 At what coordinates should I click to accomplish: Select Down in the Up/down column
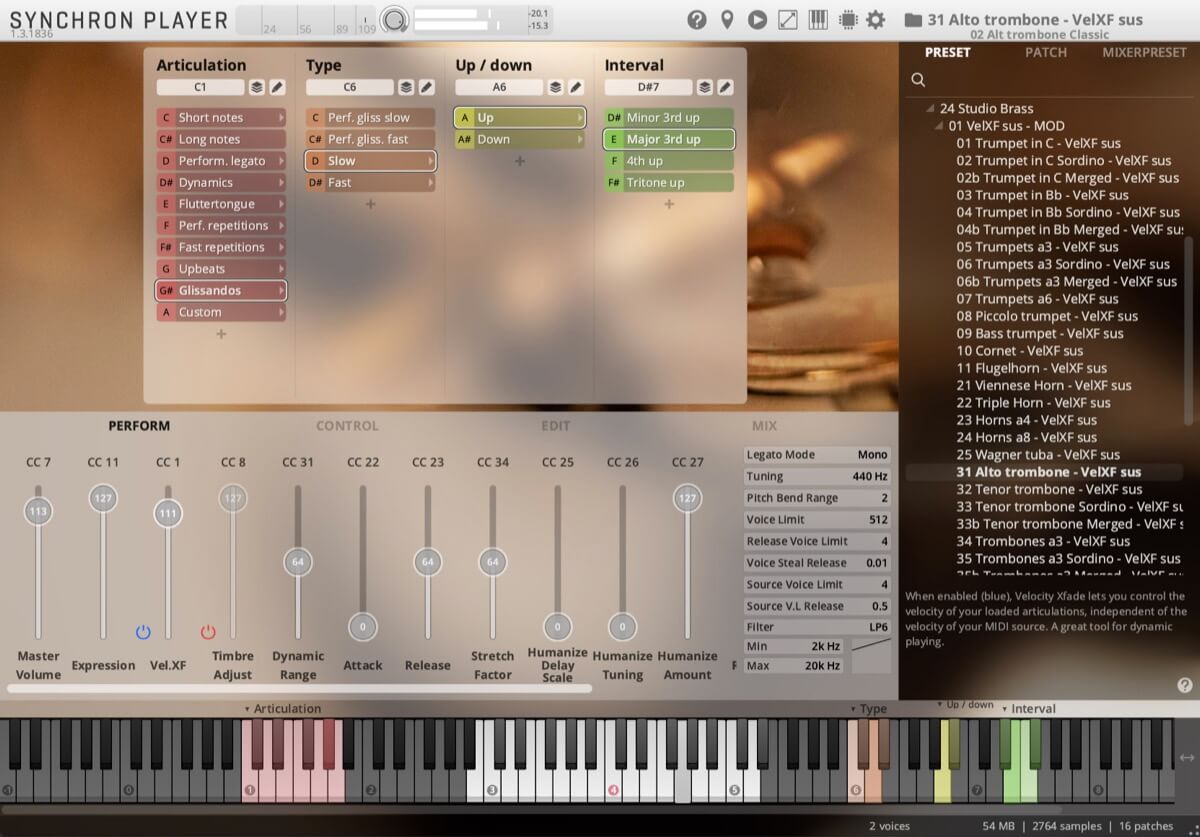point(518,139)
